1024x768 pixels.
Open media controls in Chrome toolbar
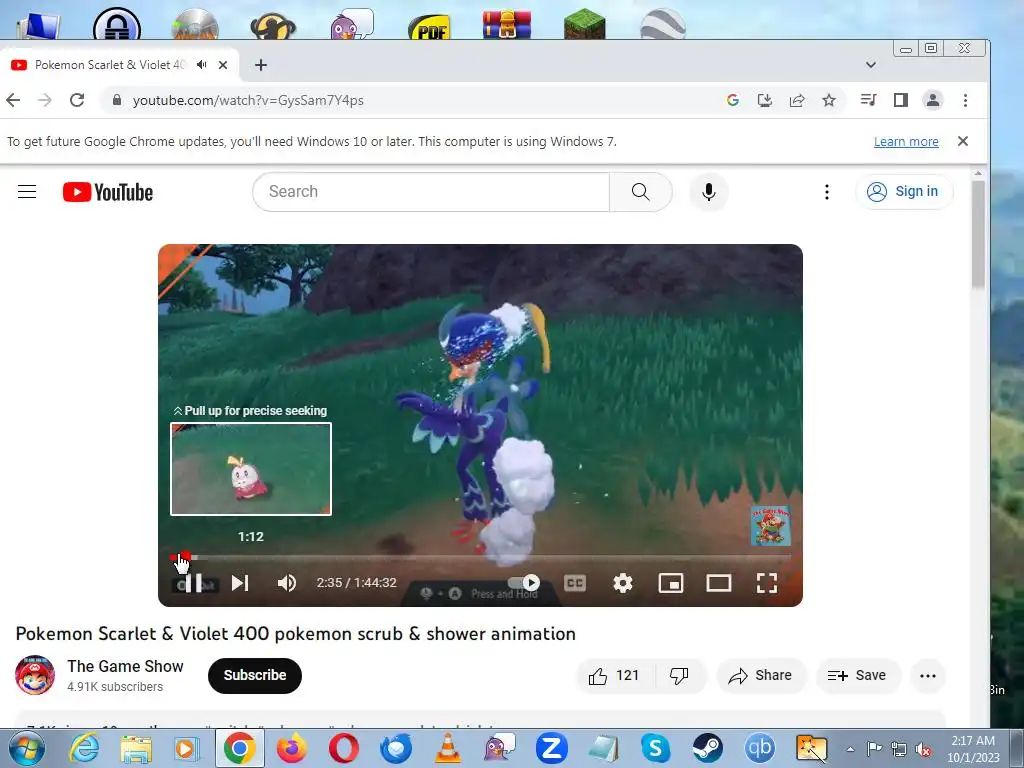(x=869, y=100)
